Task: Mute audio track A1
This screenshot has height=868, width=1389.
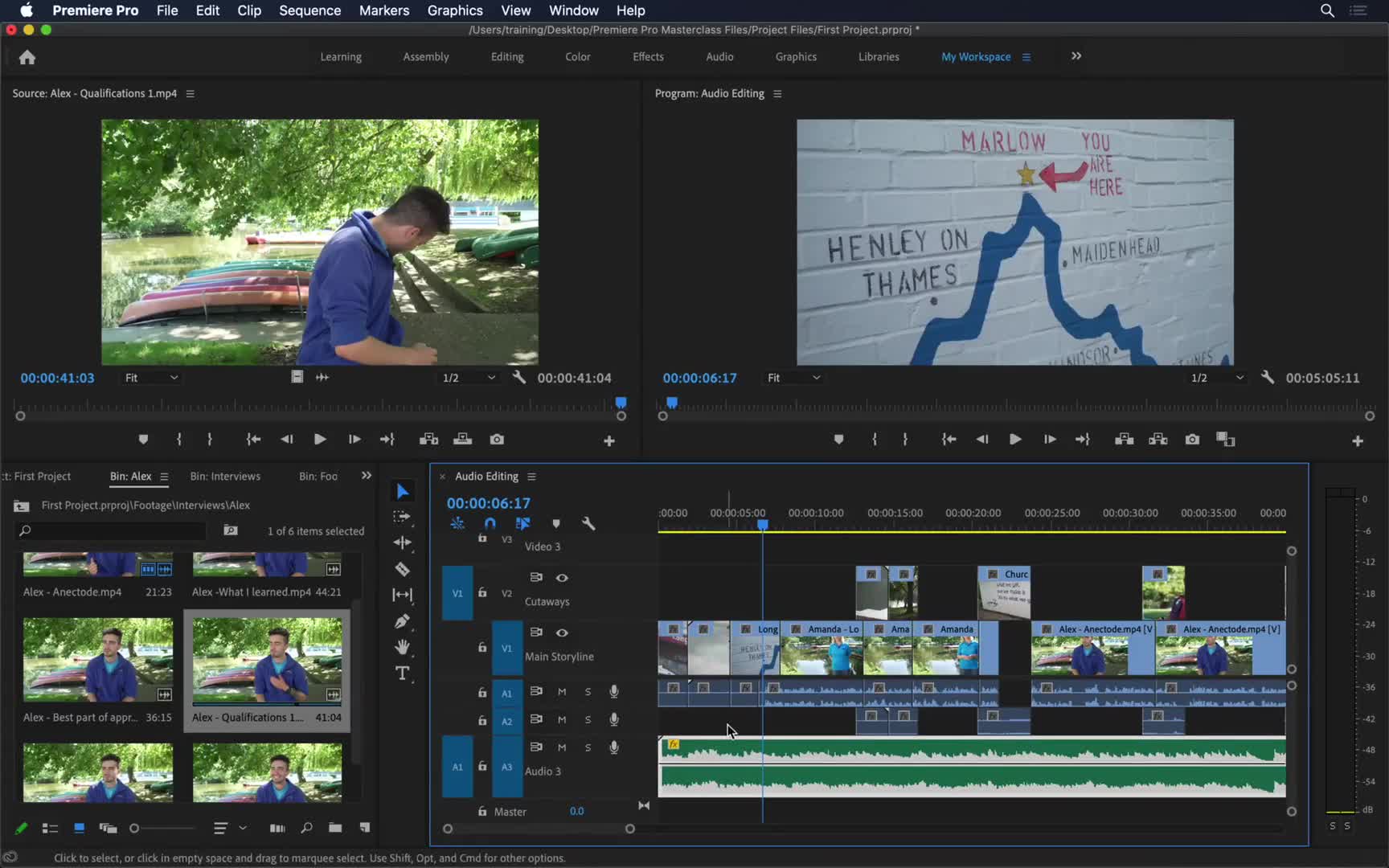Action: [x=562, y=692]
